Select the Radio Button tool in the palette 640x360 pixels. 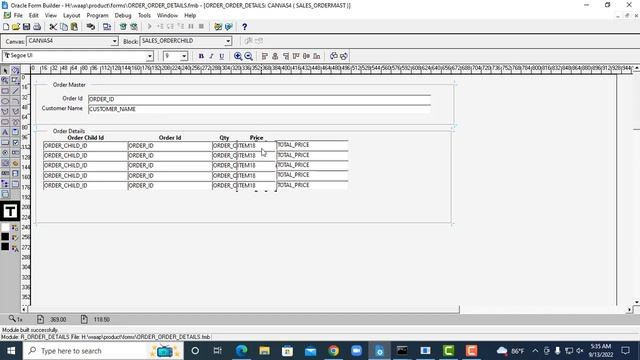[x=5, y=153]
